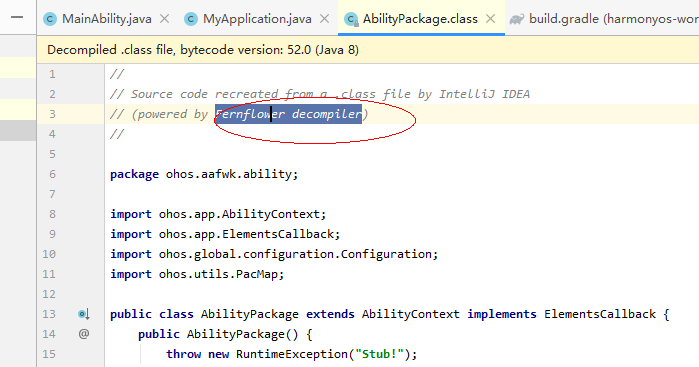Close the MainAbility.java tab

(164, 19)
